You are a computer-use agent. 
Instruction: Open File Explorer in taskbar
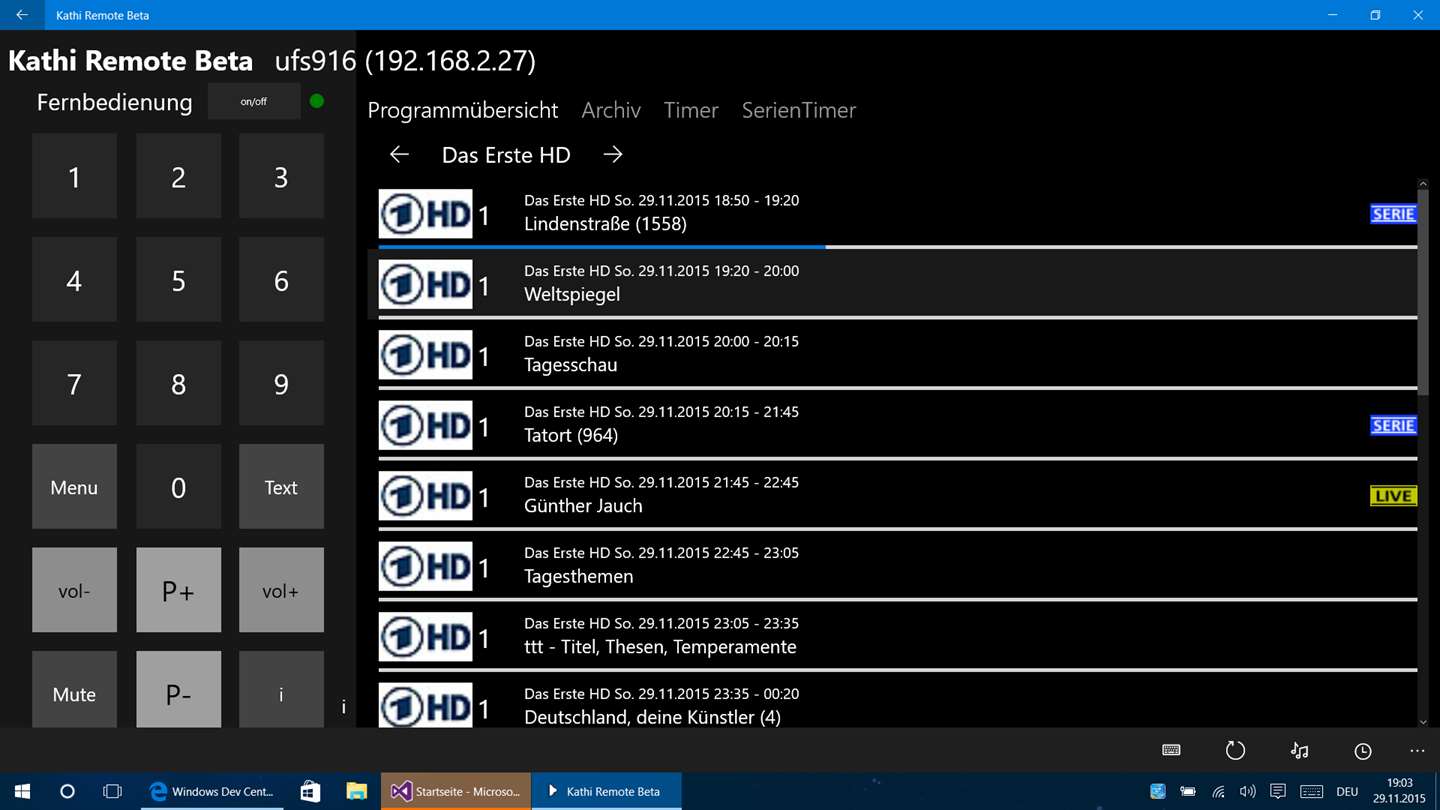(x=357, y=791)
